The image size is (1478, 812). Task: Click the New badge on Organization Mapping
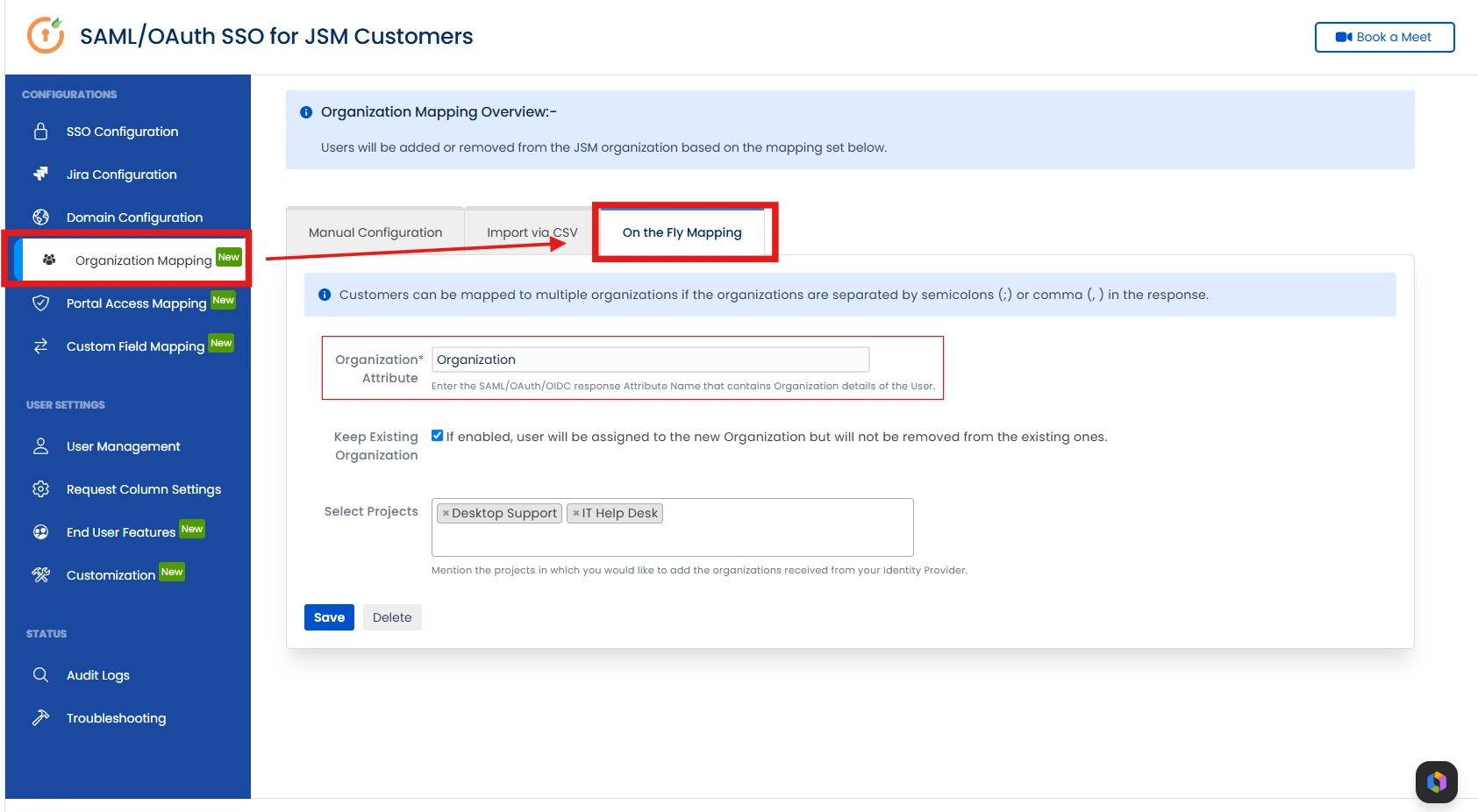229,257
